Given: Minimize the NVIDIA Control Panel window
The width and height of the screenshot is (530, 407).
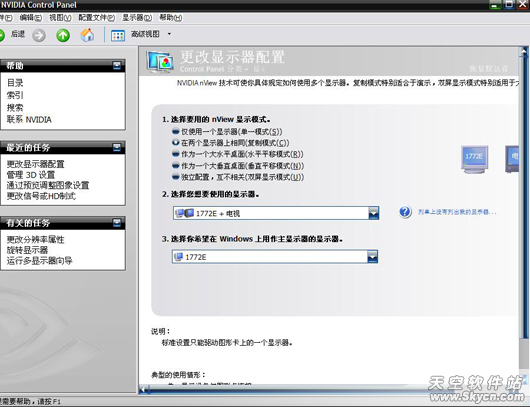Looking at the screenshot, I should 495,4.
